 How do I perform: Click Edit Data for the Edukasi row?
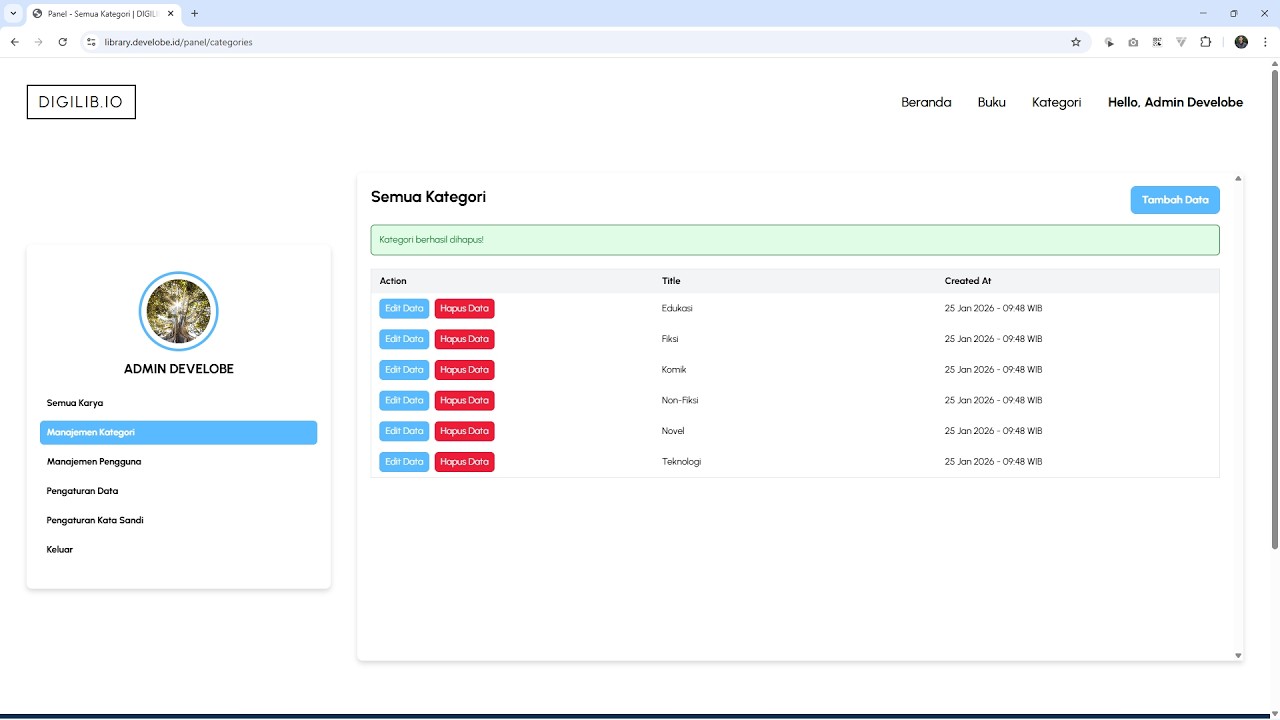coord(404,309)
